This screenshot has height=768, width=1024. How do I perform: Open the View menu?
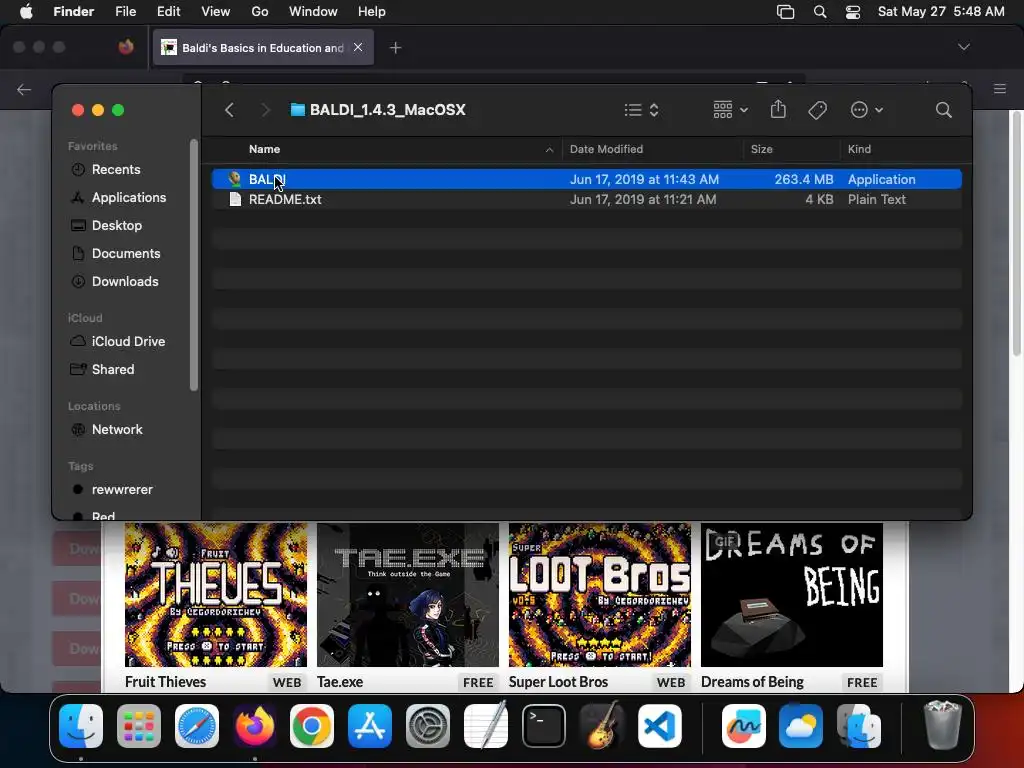(216, 12)
